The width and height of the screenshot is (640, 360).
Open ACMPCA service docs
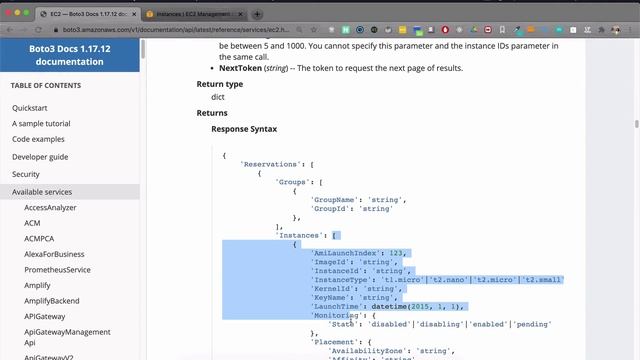[39, 238]
